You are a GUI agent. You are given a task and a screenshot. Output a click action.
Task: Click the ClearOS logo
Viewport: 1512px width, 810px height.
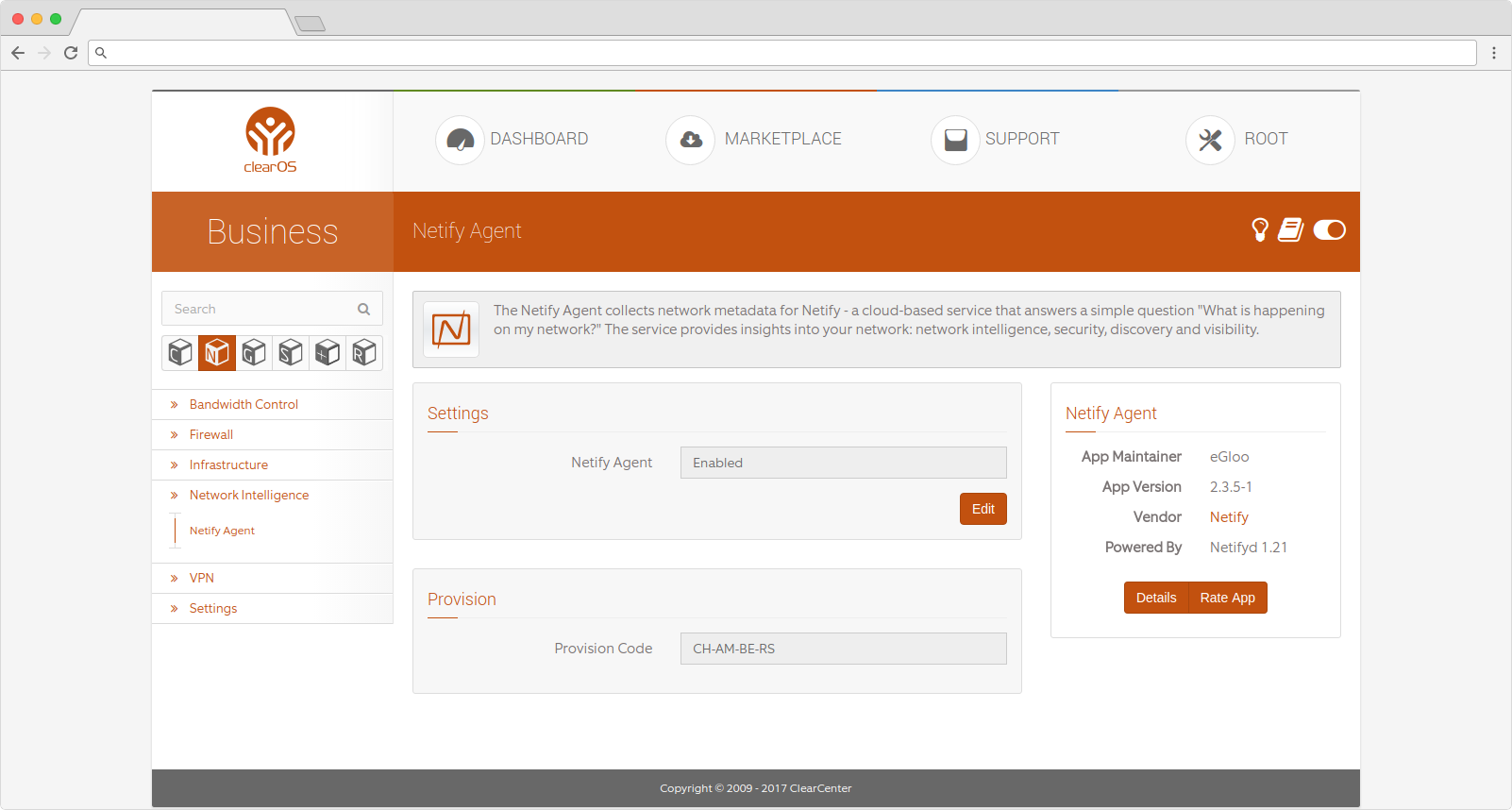pyautogui.click(x=271, y=140)
